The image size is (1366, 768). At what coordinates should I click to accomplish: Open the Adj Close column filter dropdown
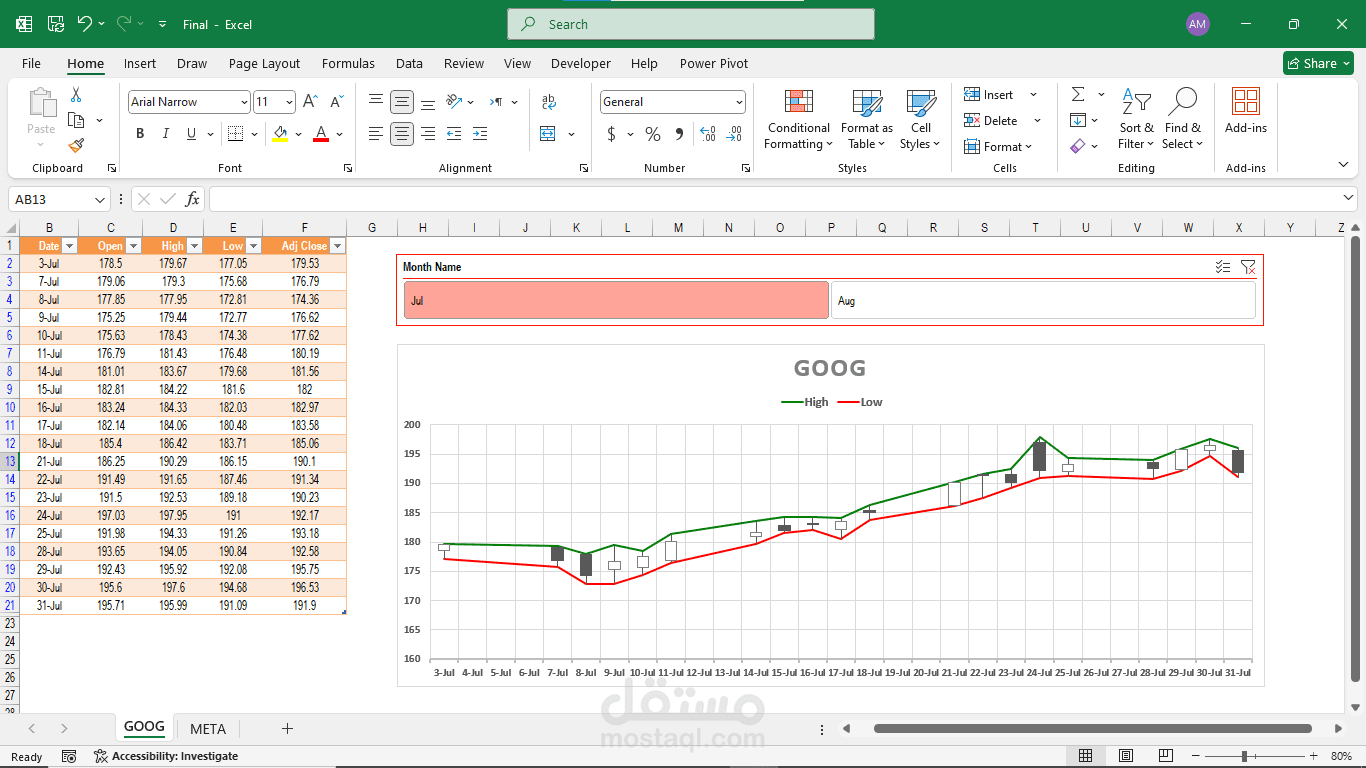[337, 245]
